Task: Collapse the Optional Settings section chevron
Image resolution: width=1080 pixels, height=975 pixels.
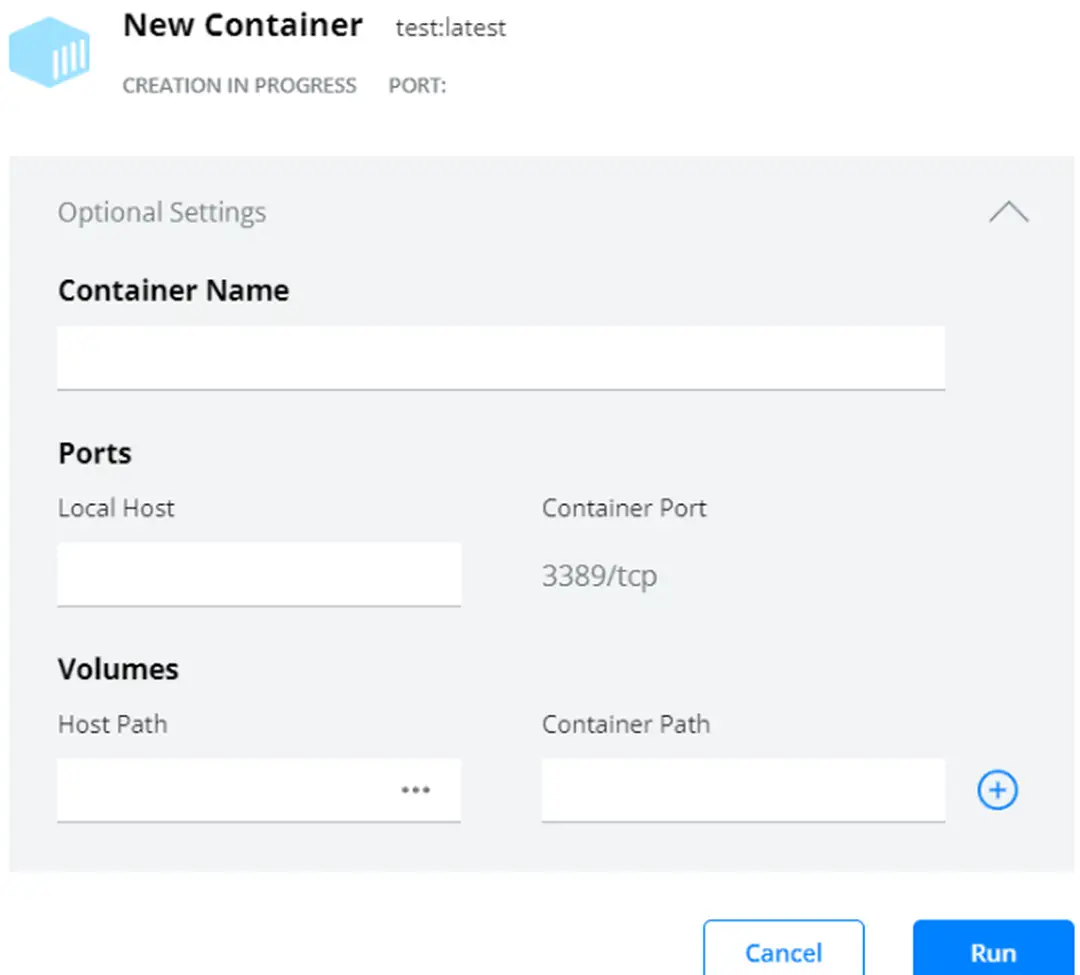Action: 1010,211
